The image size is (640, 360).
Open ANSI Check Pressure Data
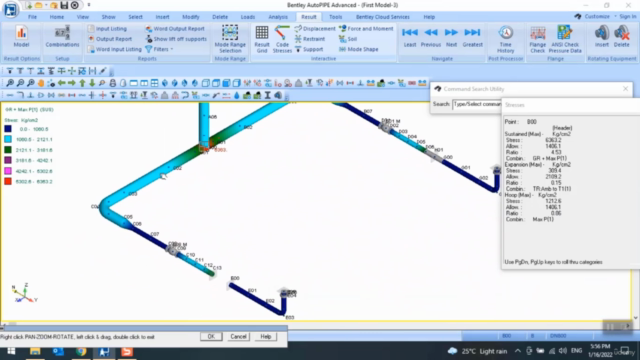tap(565, 39)
